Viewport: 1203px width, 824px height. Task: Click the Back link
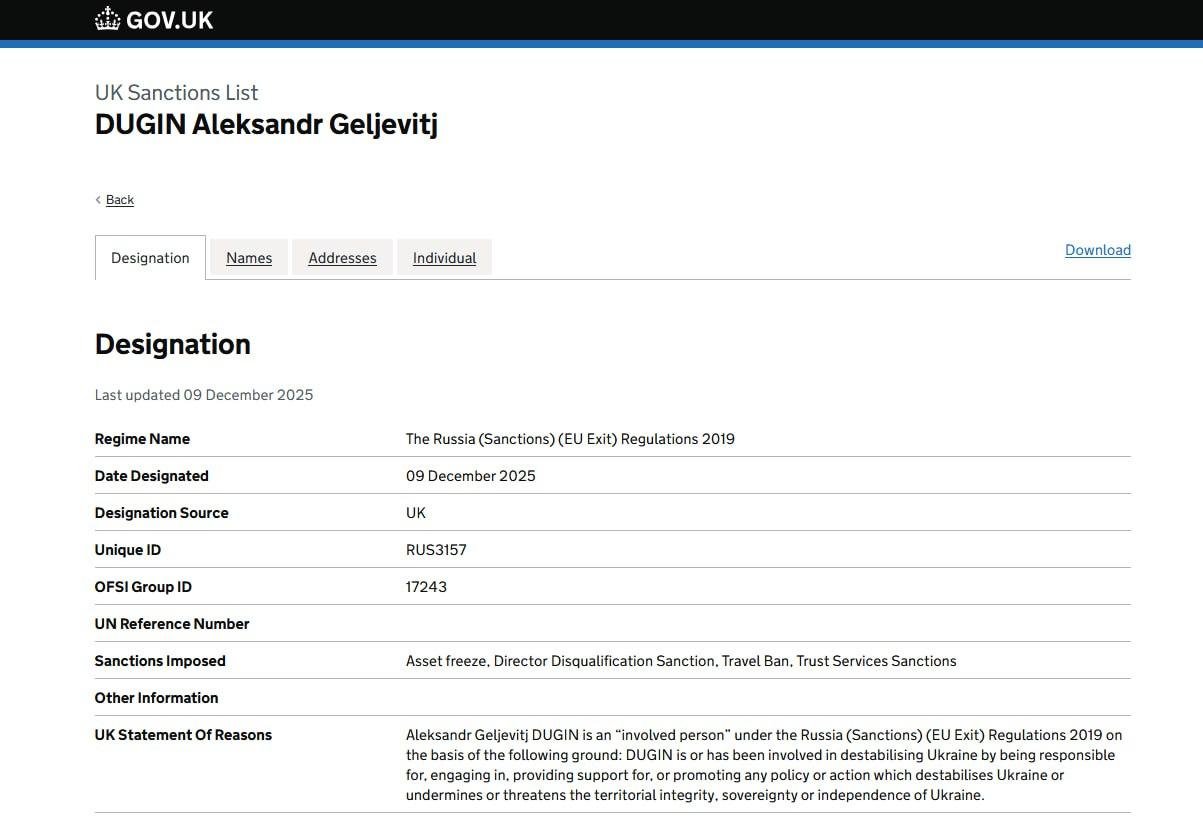(120, 200)
